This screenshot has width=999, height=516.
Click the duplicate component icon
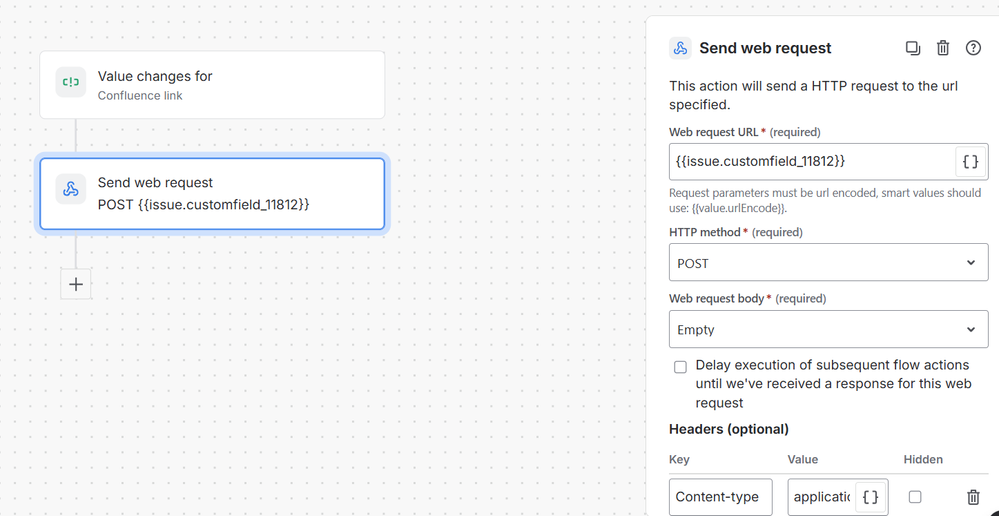[913, 48]
